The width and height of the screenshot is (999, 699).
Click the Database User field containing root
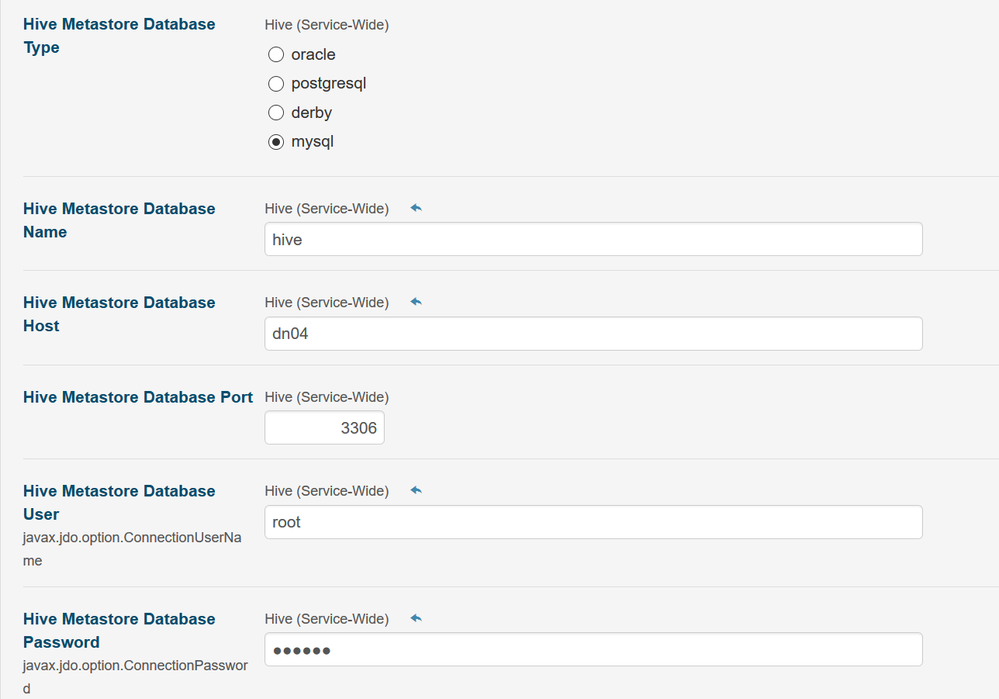pos(593,522)
